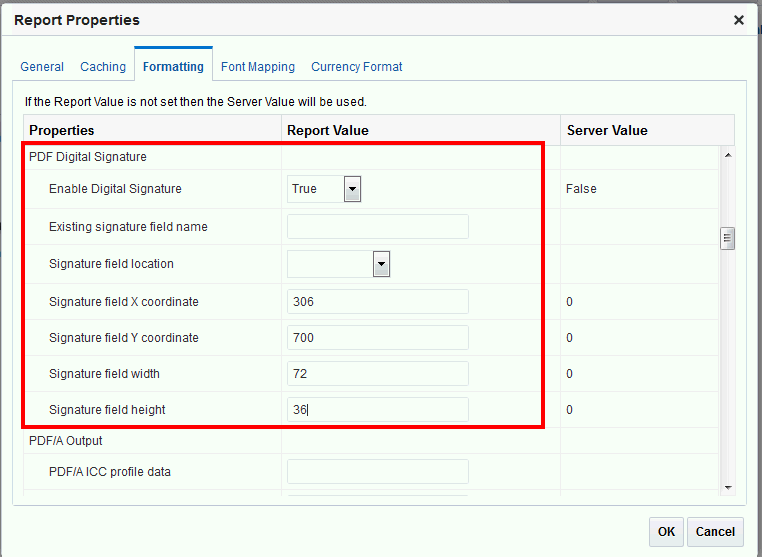Image resolution: width=762 pixels, height=557 pixels.
Task: Open the Caching tab
Action: (x=103, y=67)
